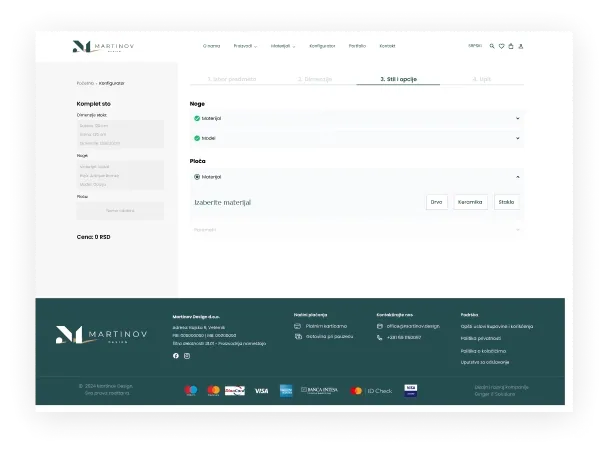The image size is (609, 452).
Task: Click the Konfigurator breadcrumb
Action: point(111,83)
